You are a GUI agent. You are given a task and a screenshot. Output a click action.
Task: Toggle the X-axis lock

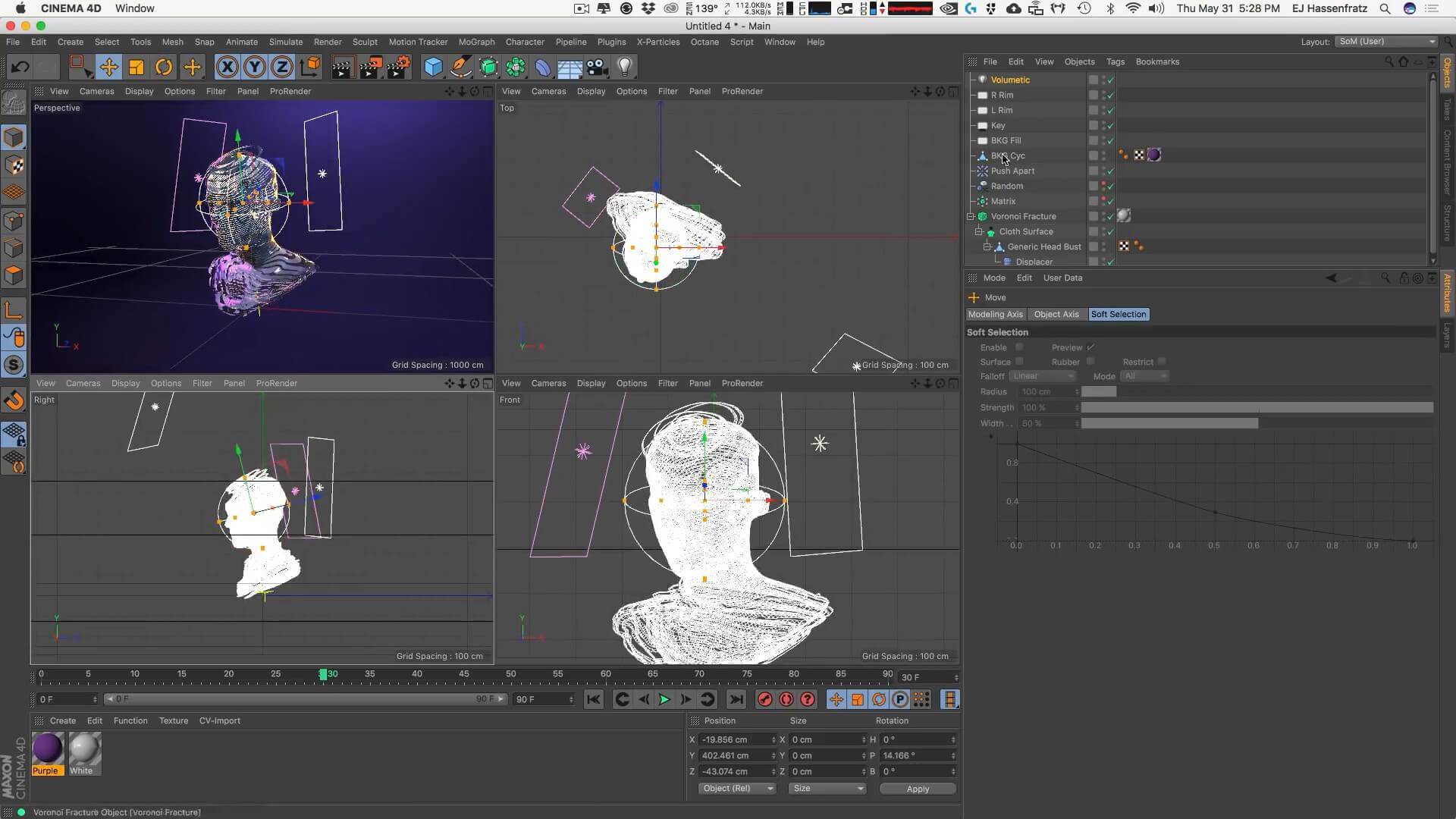point(227,67)
